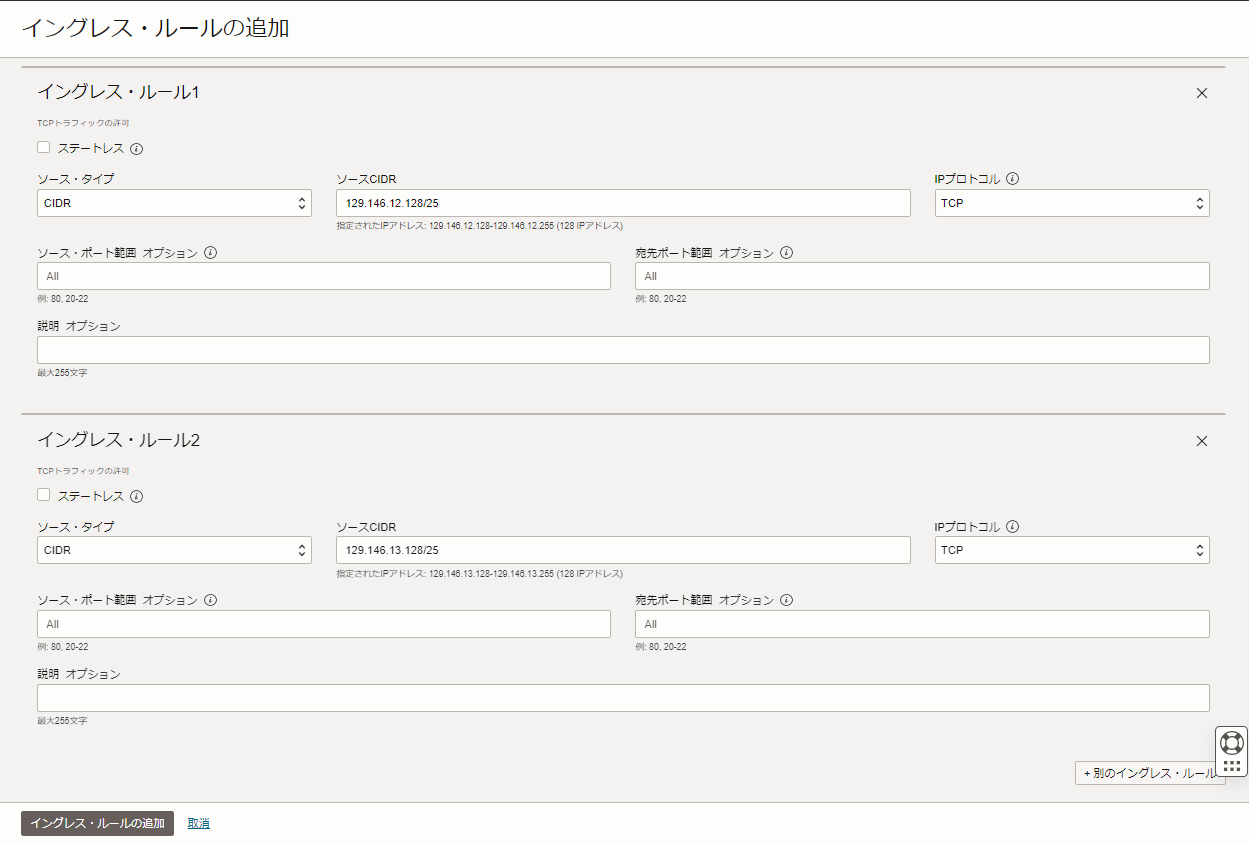
Task: Click info icon for 宛先ポート範囲 in rule 2
Action: 786,600
